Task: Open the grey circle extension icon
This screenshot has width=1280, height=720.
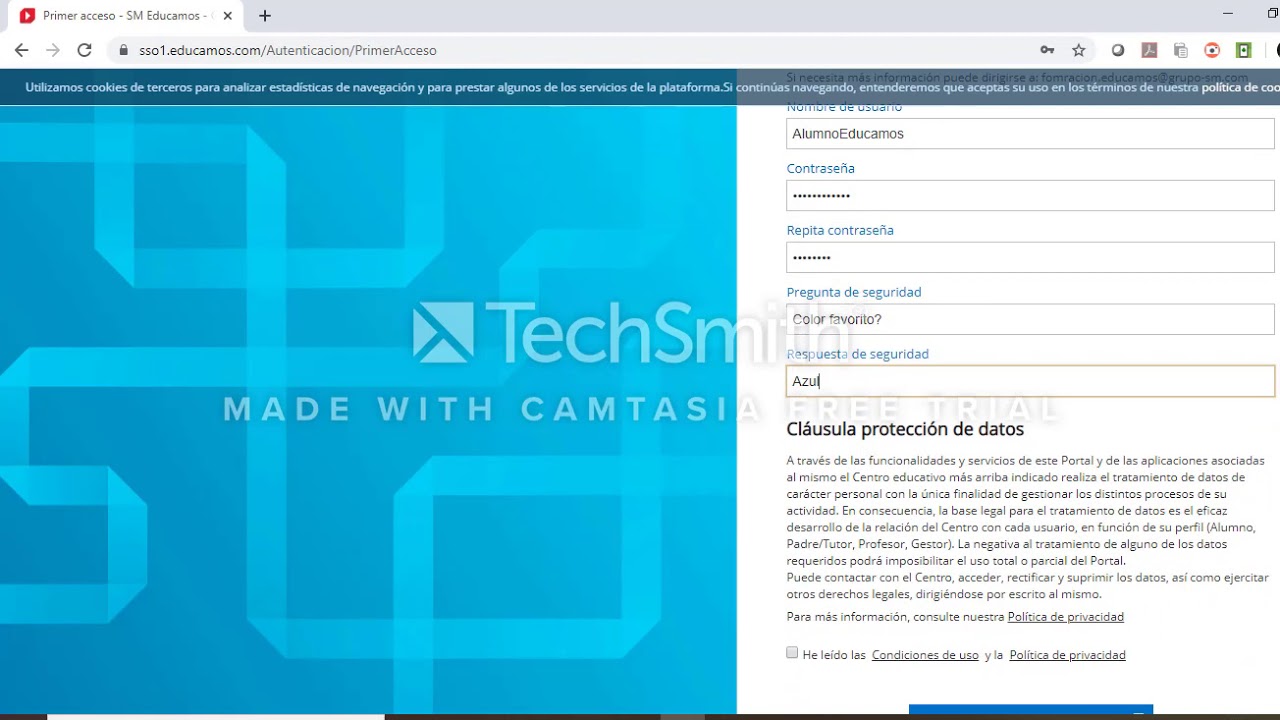Action: pyautogui.click(x=1118, y=50)
